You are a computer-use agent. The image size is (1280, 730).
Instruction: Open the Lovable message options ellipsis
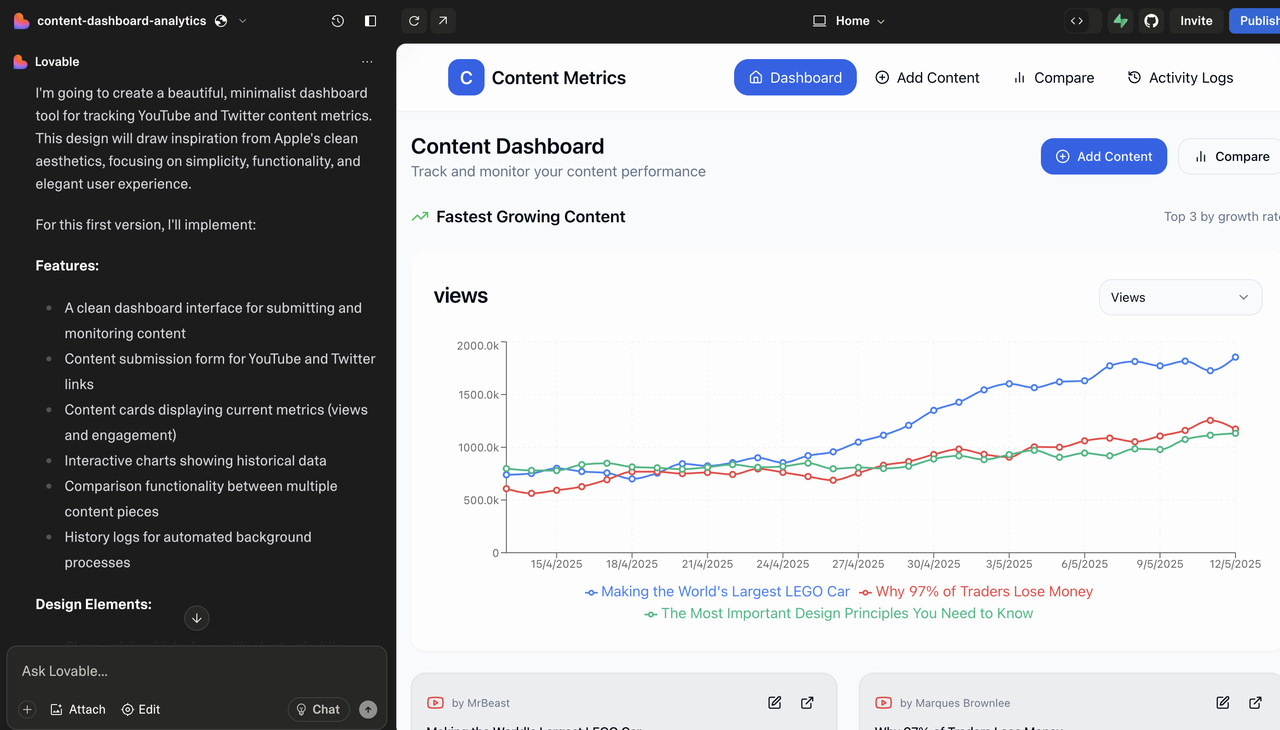pyautogui.click(x=367, y=62)
